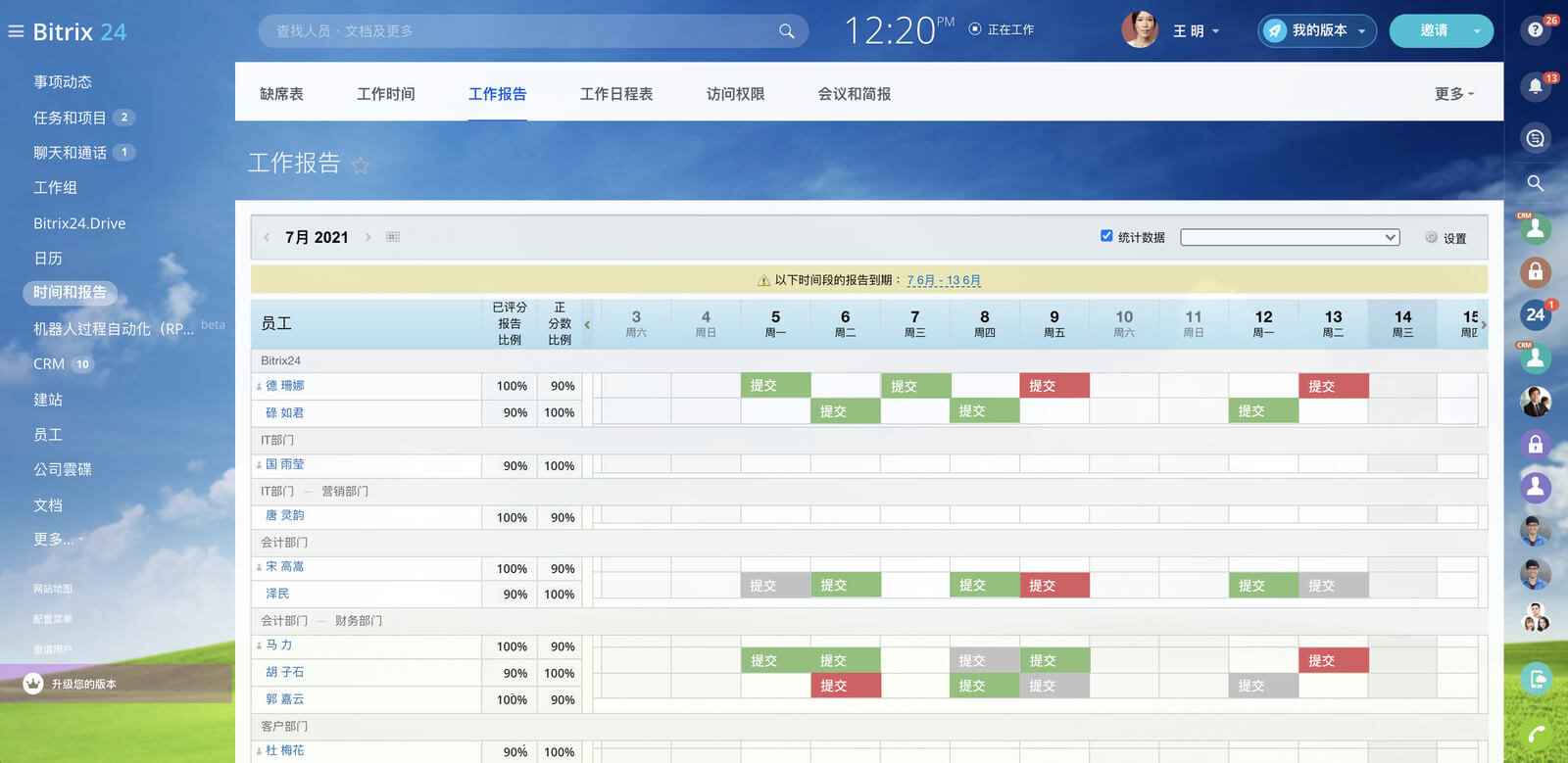
Task: Favorite the 工作报告 page with the star
Action: [361, 165]
